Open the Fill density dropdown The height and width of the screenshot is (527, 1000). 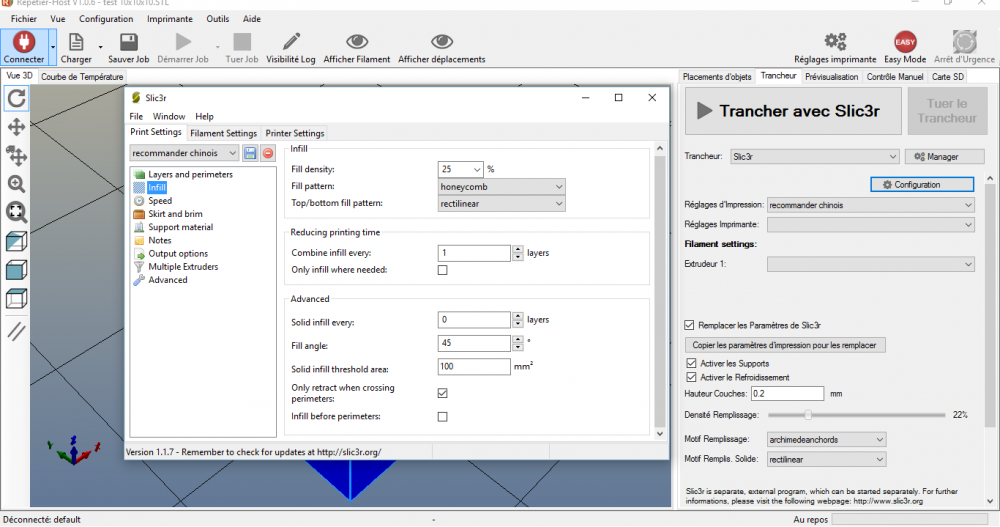click(477, 170)
